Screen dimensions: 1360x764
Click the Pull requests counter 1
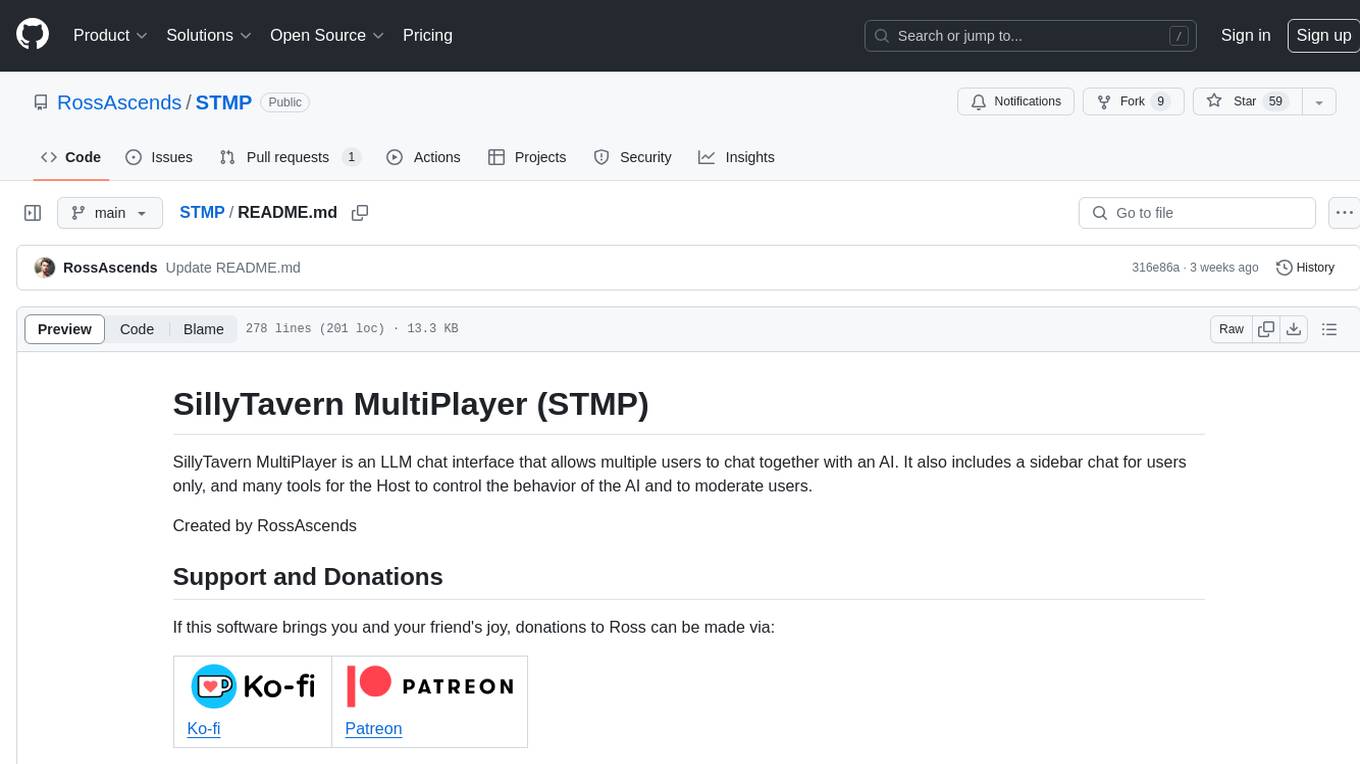click(x=351, y=157)
